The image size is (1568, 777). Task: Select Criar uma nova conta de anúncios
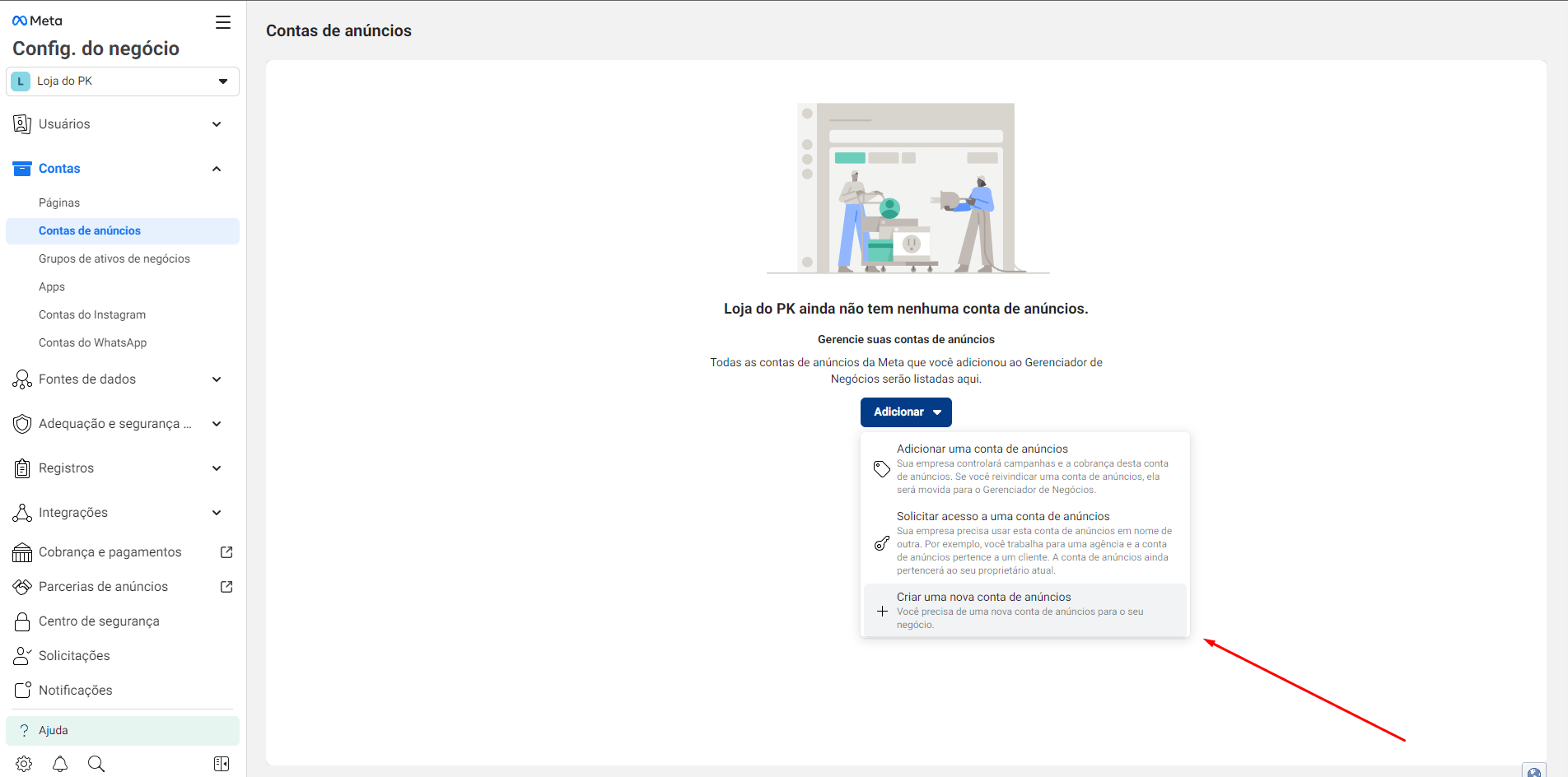pos(1025,610)
